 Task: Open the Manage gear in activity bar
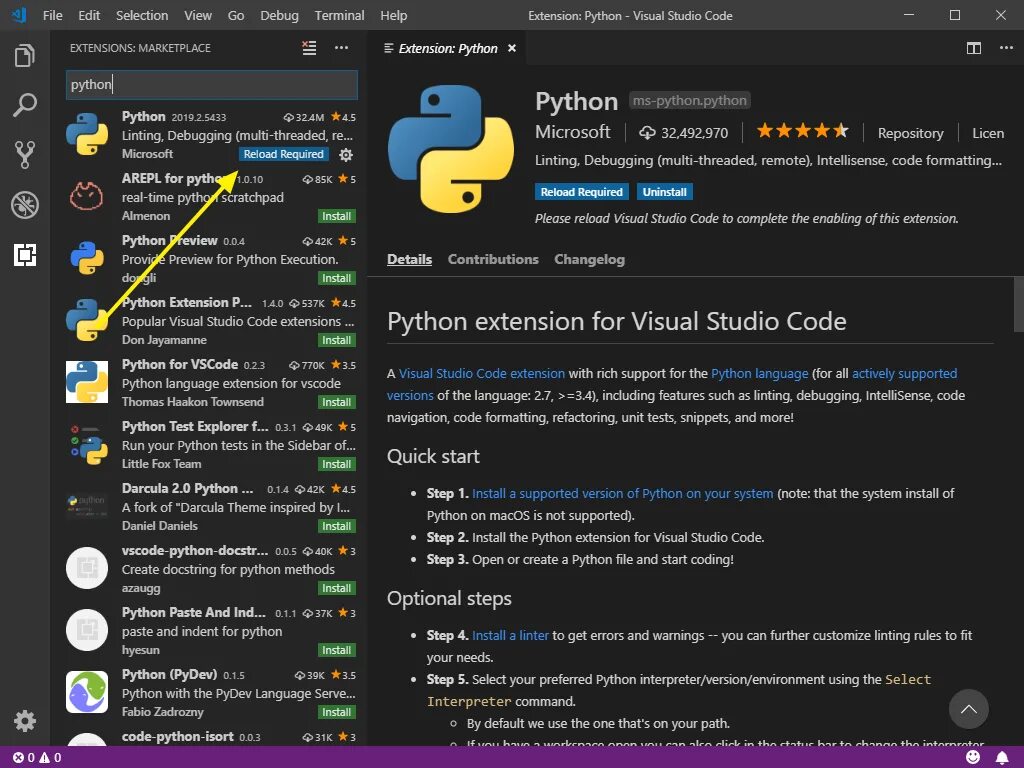pos(25,721)
